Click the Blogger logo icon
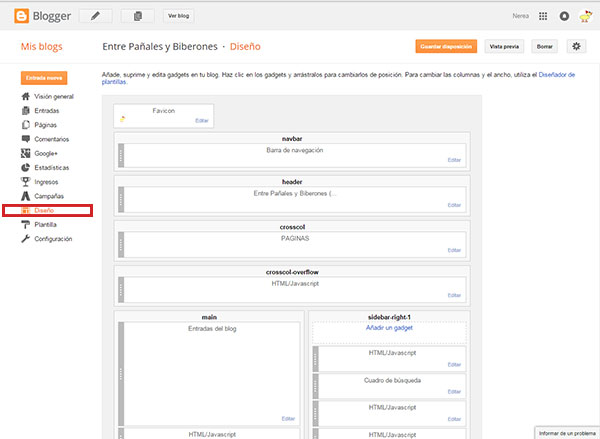 pyautogui.click(x=21, y=16)
